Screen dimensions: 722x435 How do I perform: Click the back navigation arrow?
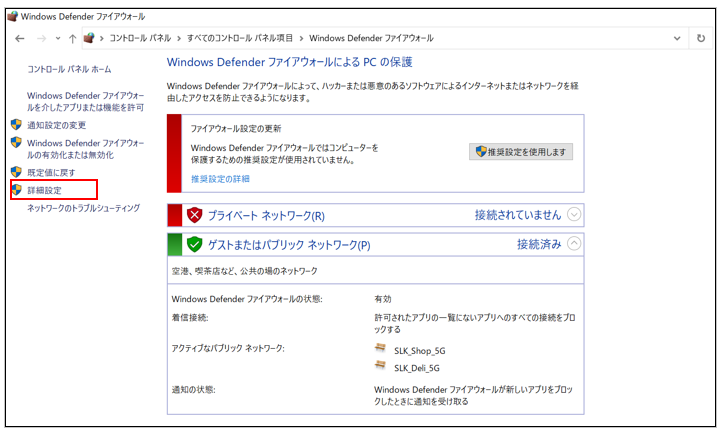tap(19, 39)
